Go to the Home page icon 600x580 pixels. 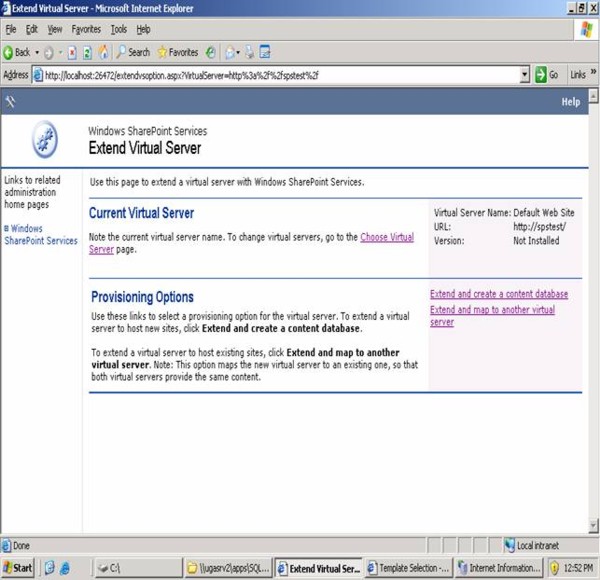click(x=103, y=52)
